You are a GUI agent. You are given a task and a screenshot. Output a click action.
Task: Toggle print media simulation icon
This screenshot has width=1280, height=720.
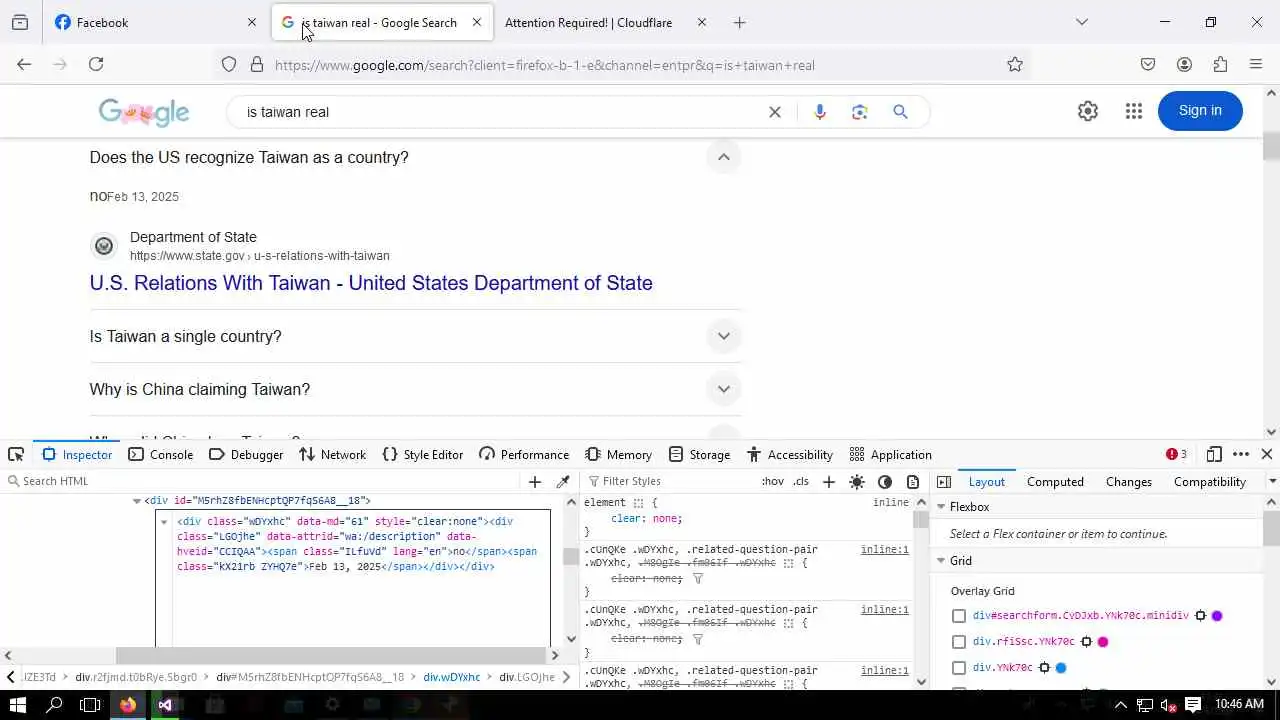click(913, 482)
